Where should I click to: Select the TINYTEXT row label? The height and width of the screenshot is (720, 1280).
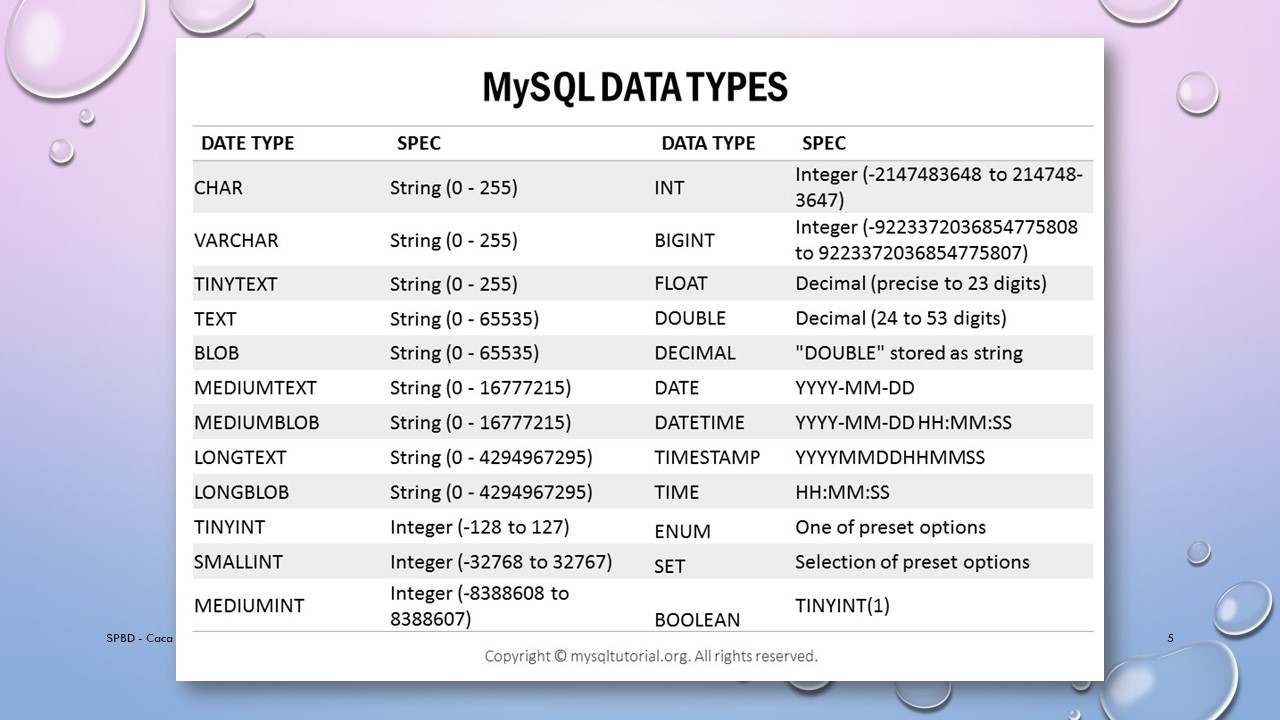[236, 284]
